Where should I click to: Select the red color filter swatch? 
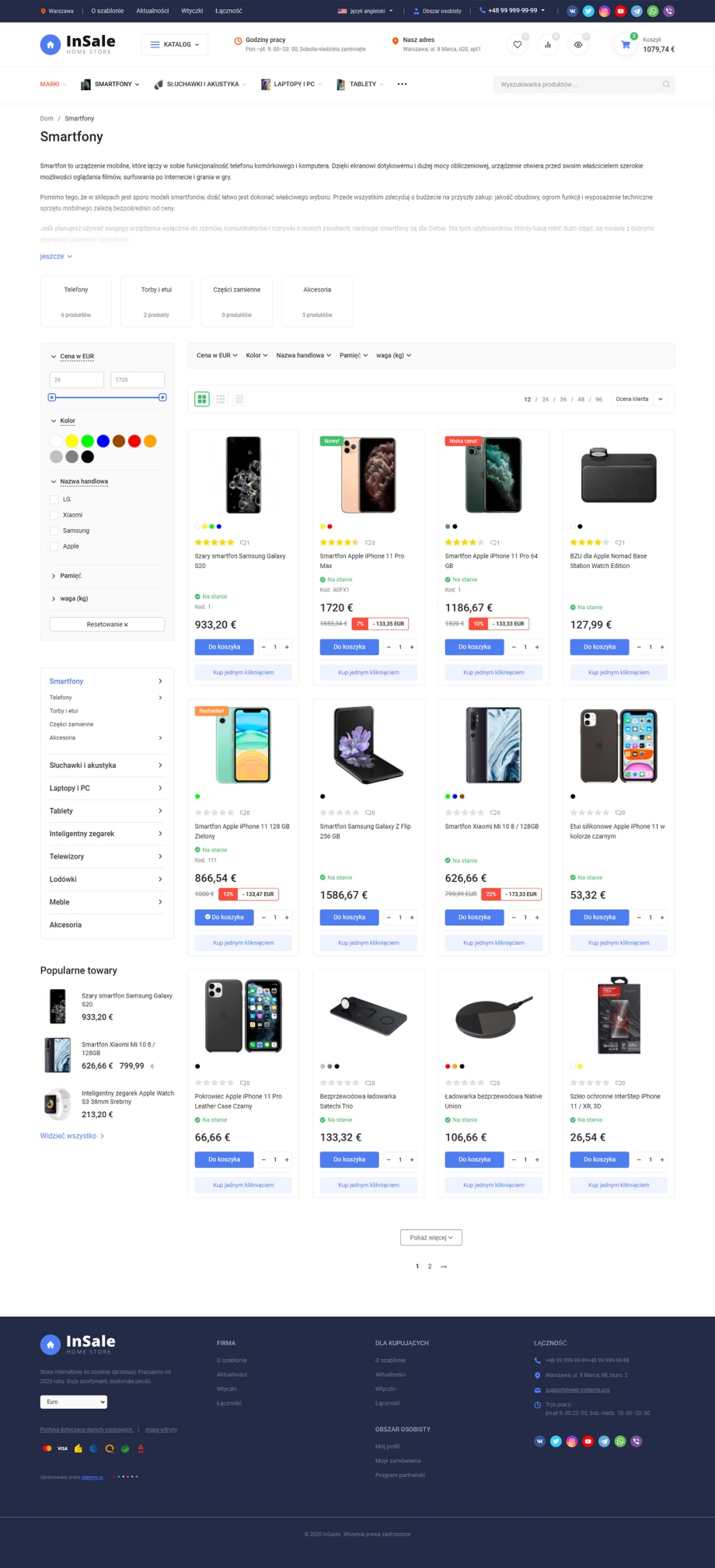coord(134,441)
